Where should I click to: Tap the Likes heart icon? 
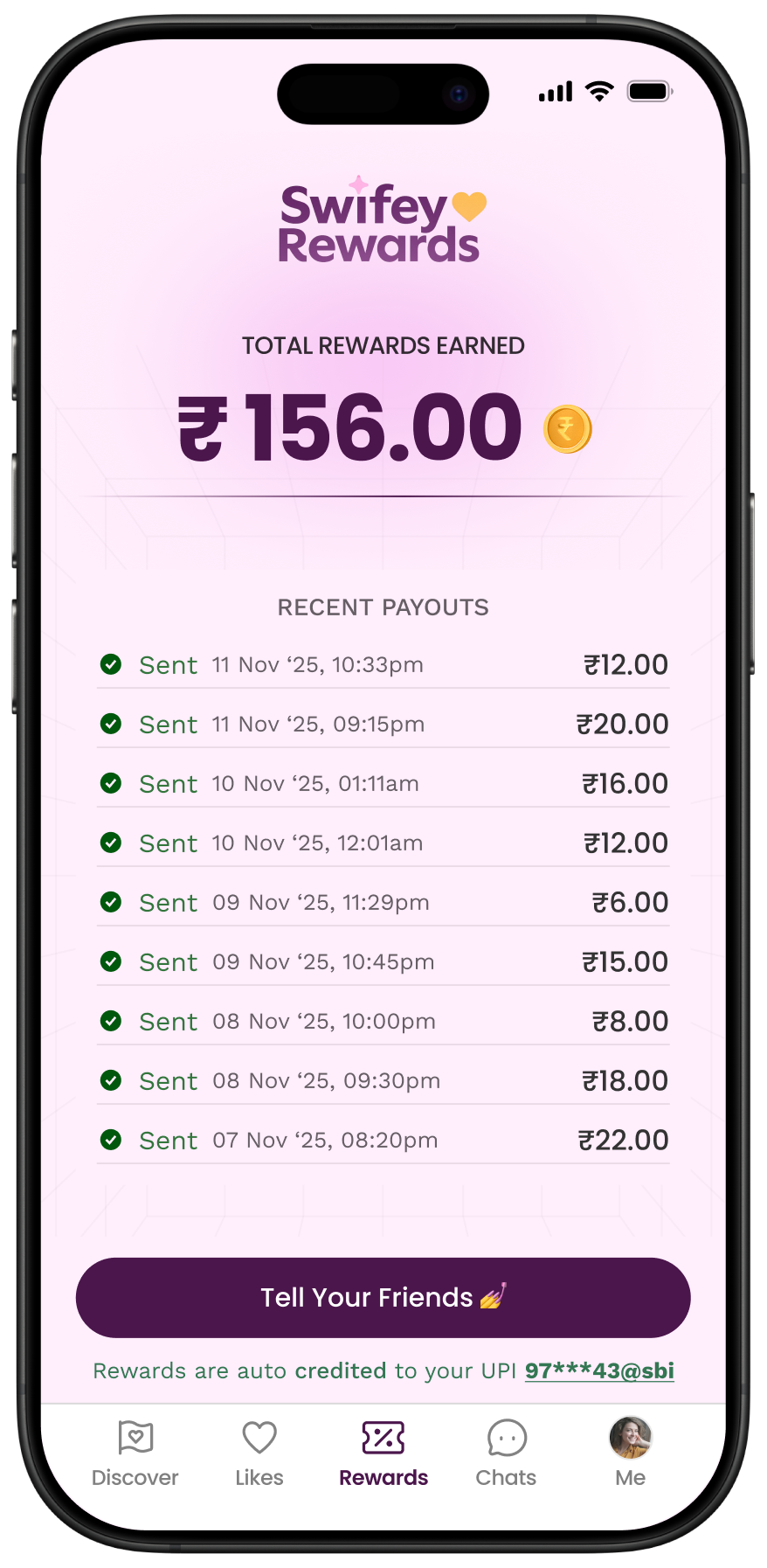[x=259, y=1437]
